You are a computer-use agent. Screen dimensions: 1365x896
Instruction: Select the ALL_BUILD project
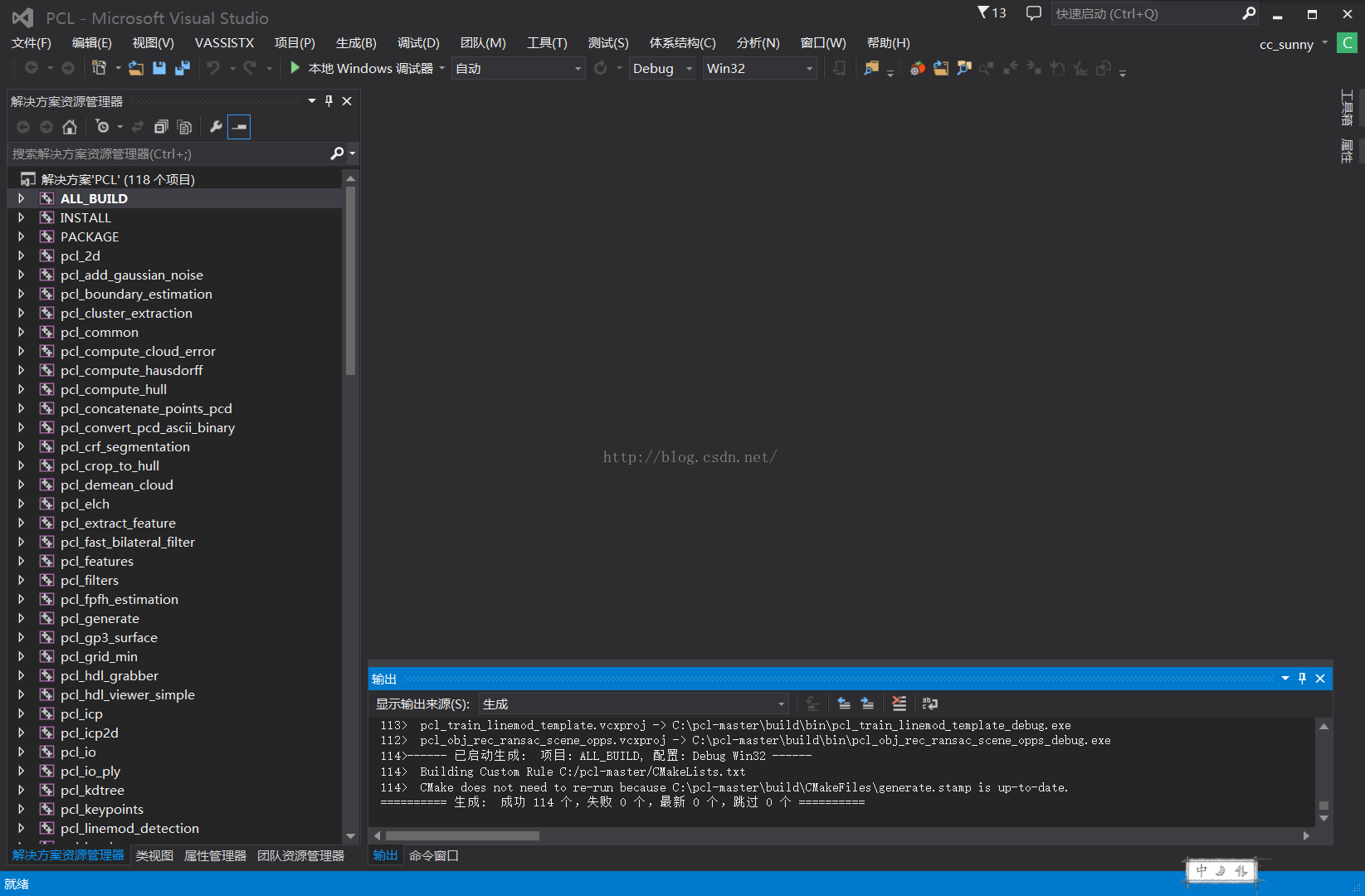pos(94,199)
